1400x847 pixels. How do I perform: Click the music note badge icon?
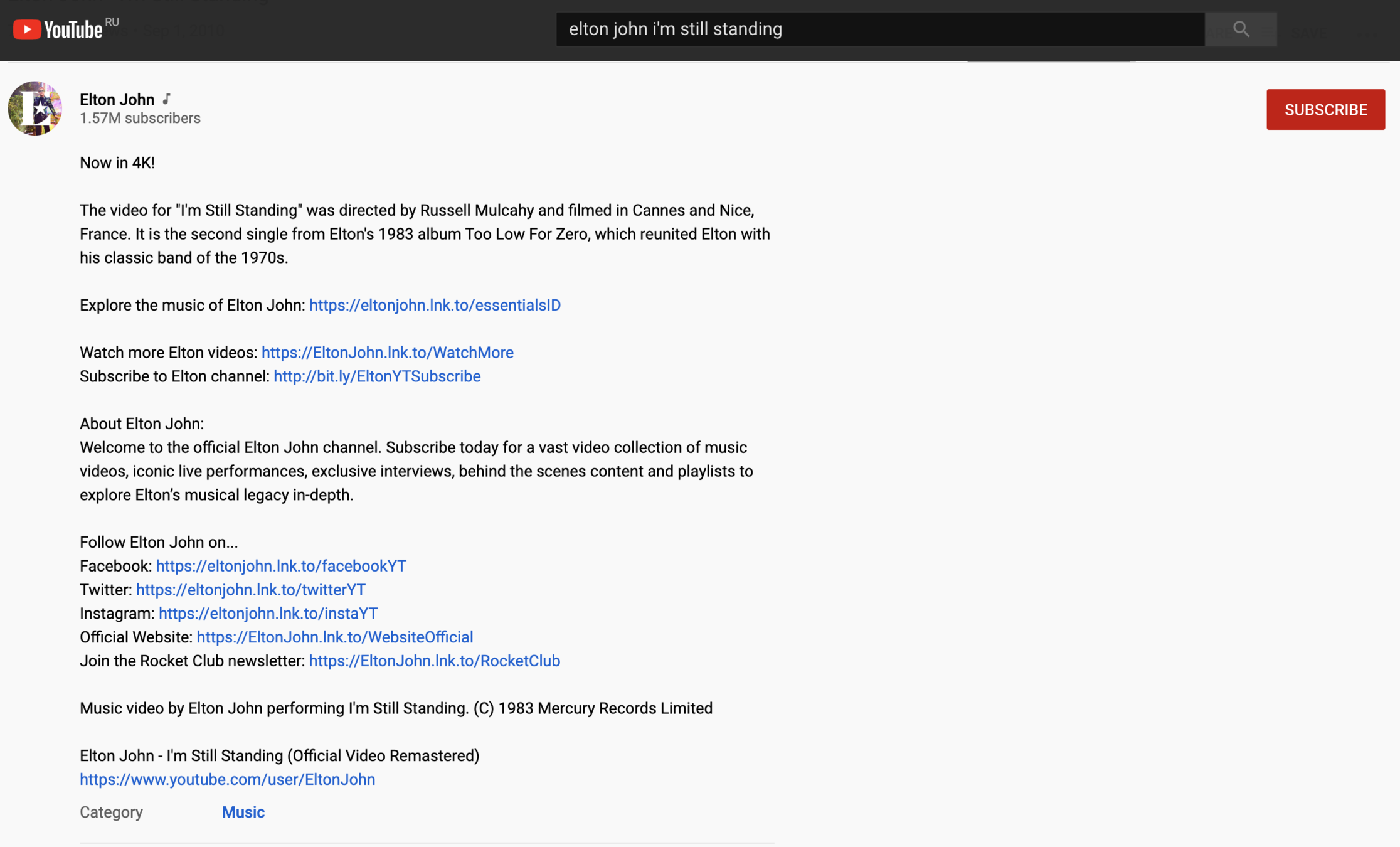[167, 99]
